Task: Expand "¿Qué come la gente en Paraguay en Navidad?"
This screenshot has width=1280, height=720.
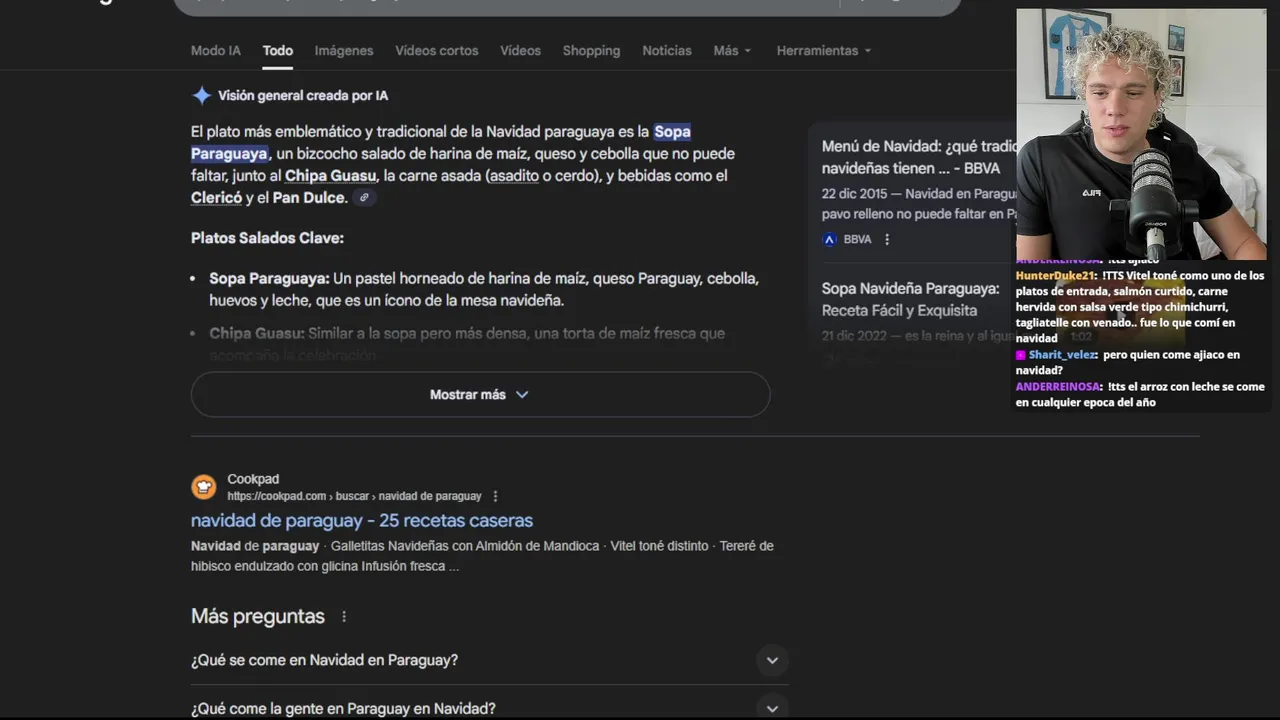Action: (771, 708)
